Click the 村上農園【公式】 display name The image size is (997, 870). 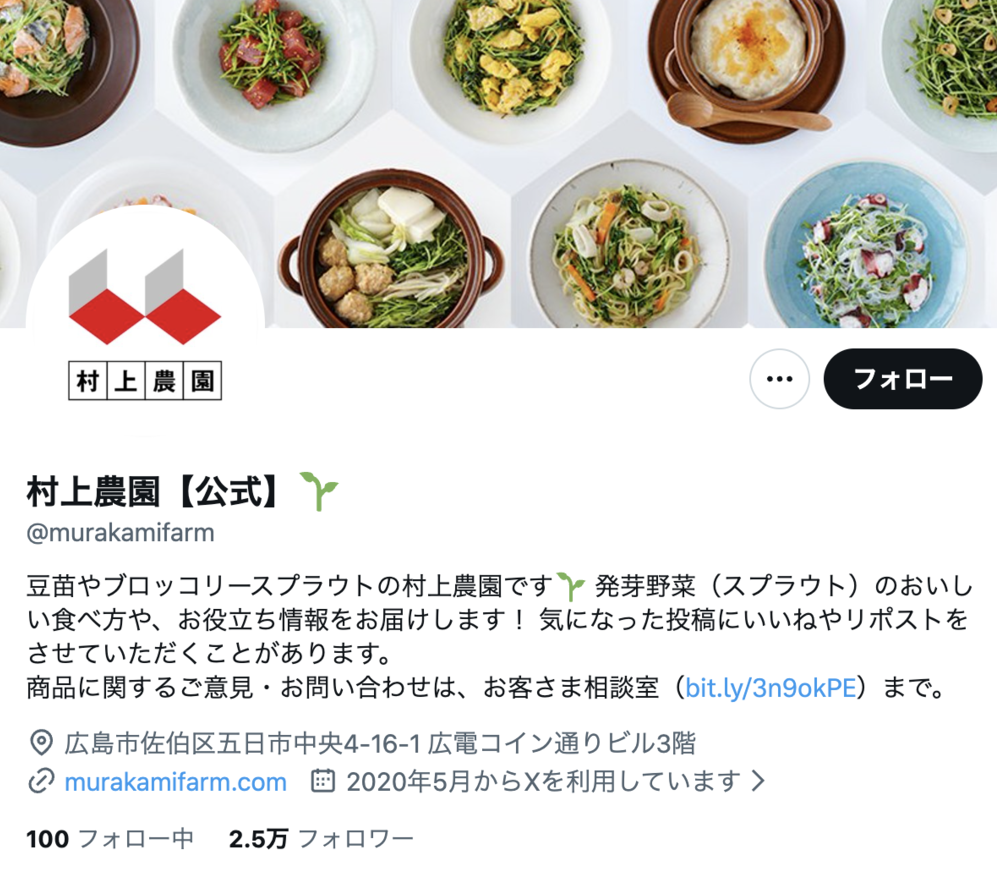click(x=153, y=492)
